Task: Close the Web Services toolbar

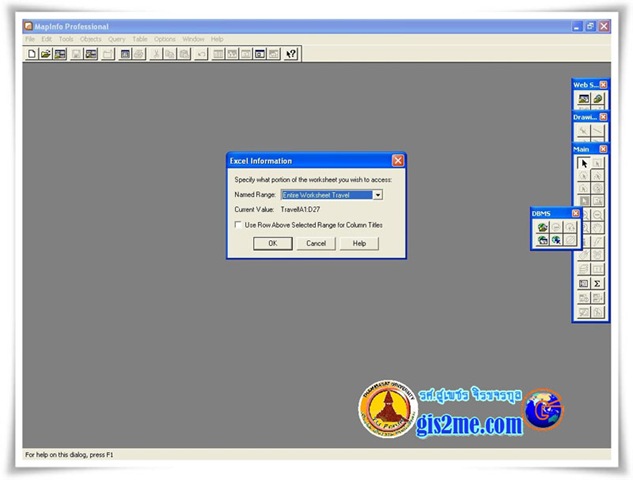Action: point(603,84)
